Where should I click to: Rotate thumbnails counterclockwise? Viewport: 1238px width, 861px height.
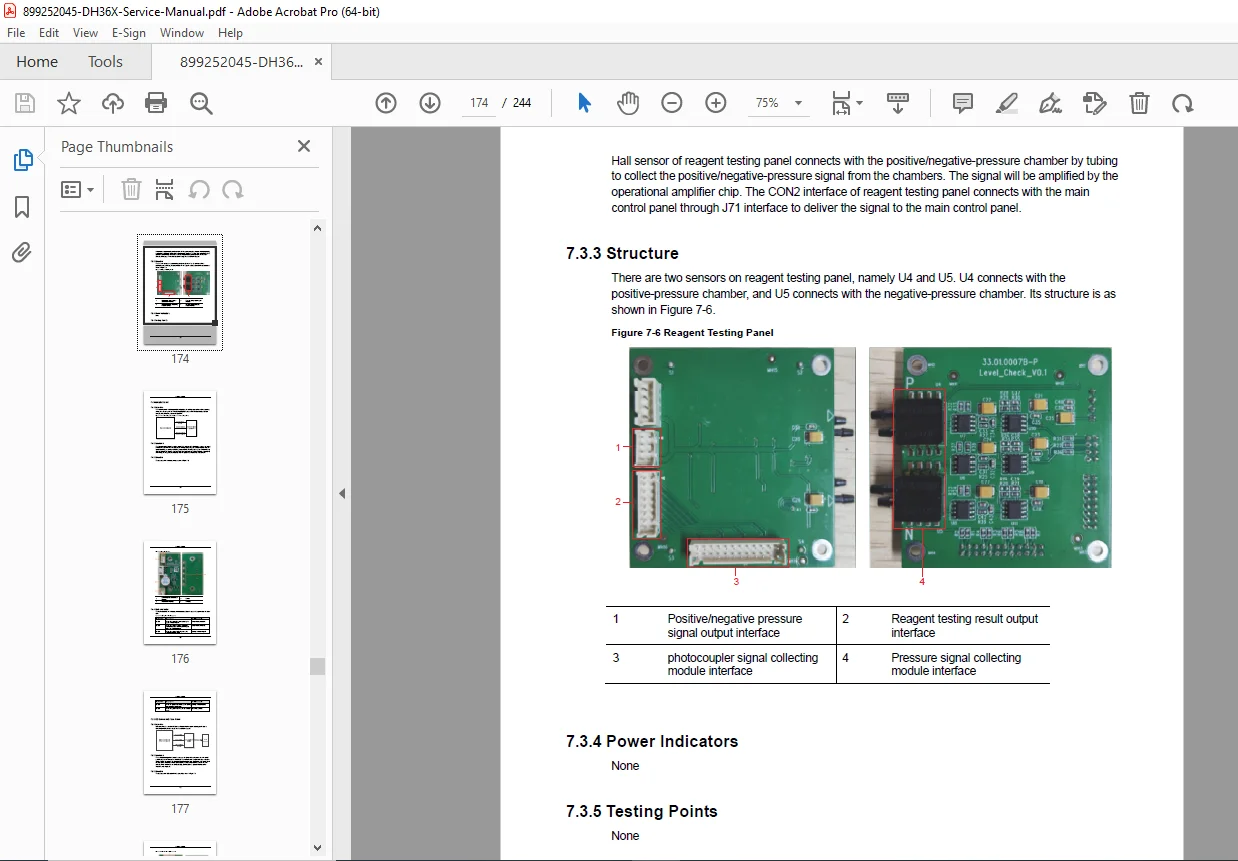coord(199,190)
